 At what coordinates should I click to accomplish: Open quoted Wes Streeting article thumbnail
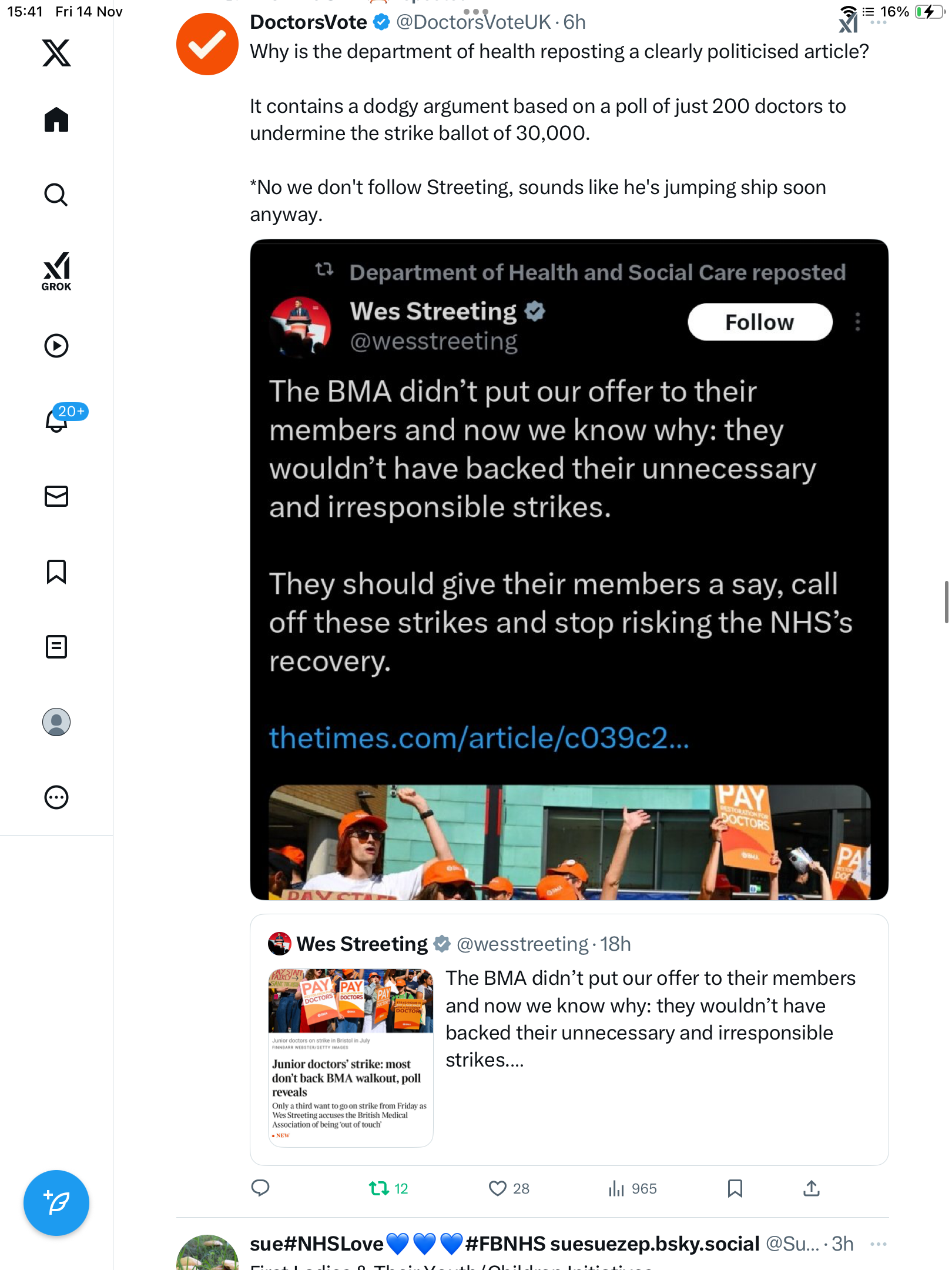point(351,1058)
